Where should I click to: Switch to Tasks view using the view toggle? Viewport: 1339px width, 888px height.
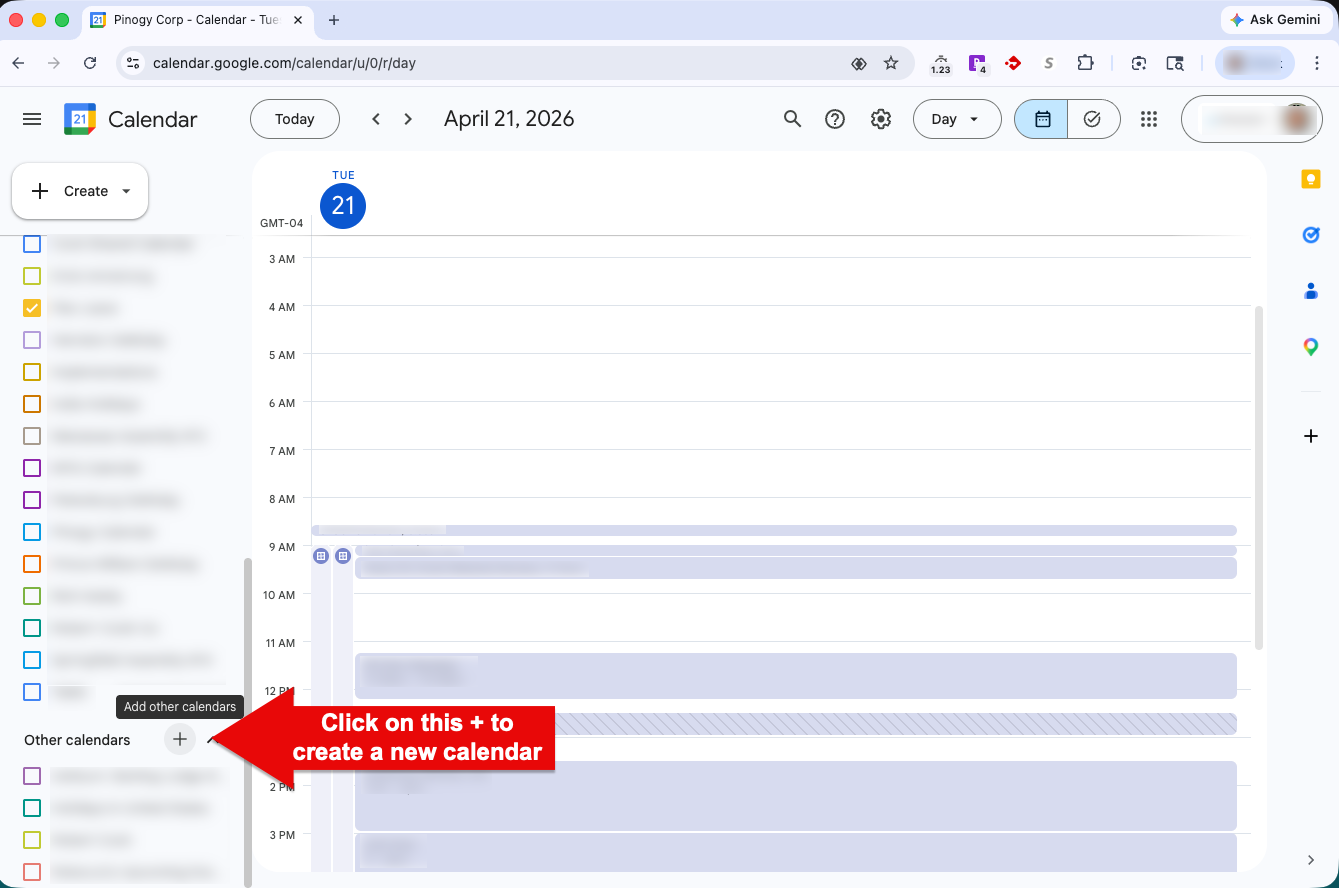(x=1093, y=118)
